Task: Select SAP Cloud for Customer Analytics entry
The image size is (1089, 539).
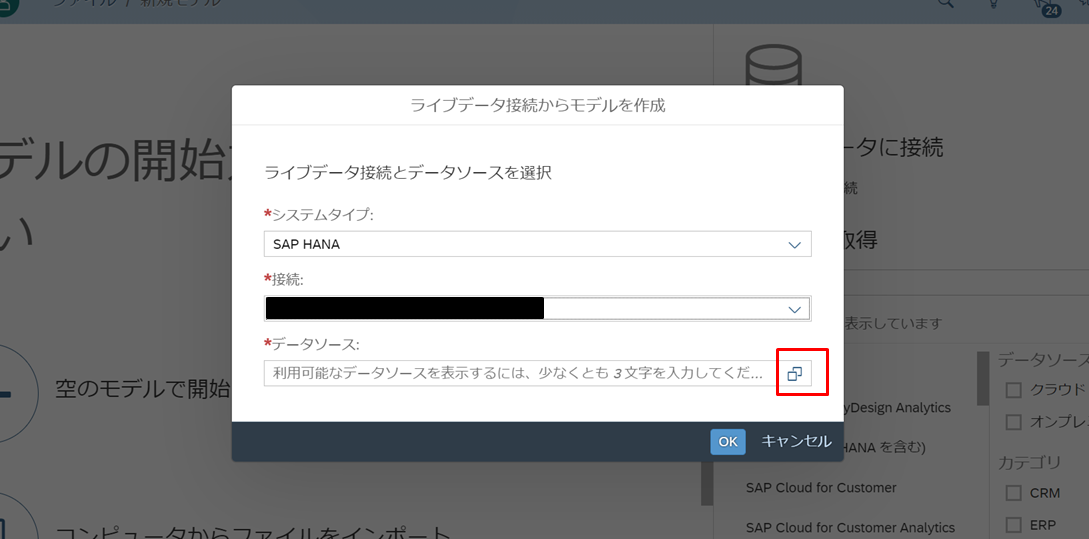Action: 850,528
